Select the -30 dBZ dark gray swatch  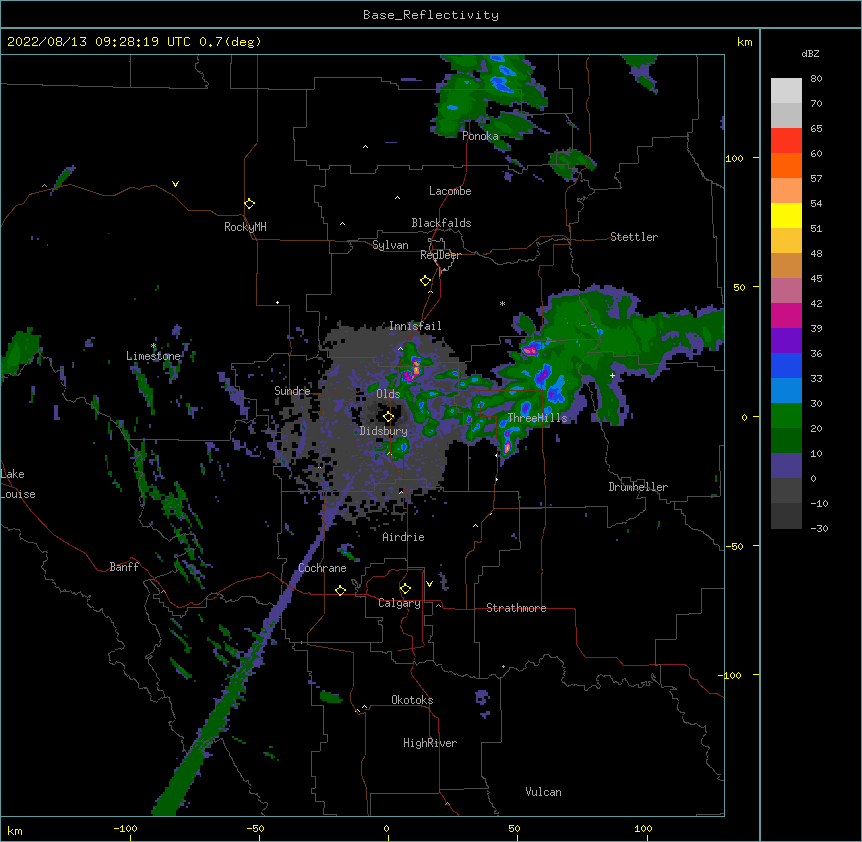click(x=786, y=516)
